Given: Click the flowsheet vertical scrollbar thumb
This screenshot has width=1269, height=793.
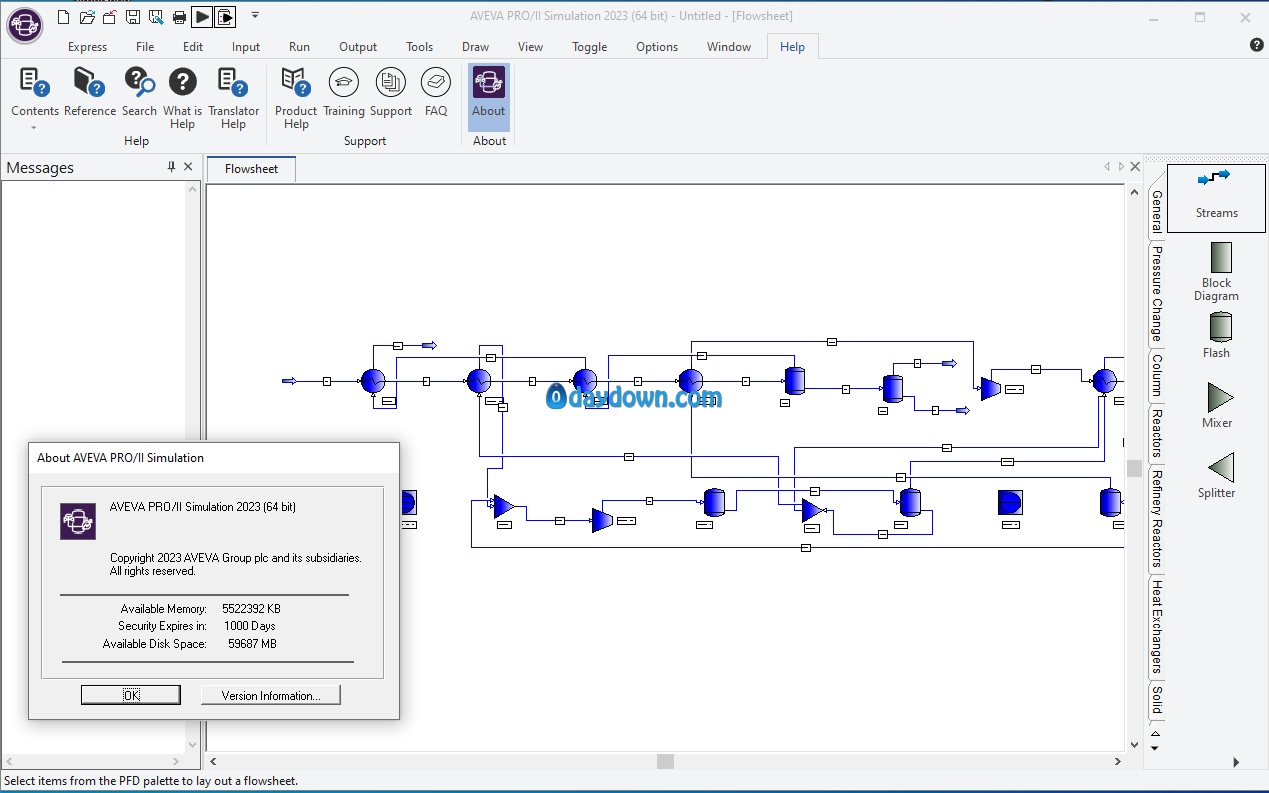Looking at the screenshot, I should pyautogui.click(x=1134, y=468).
